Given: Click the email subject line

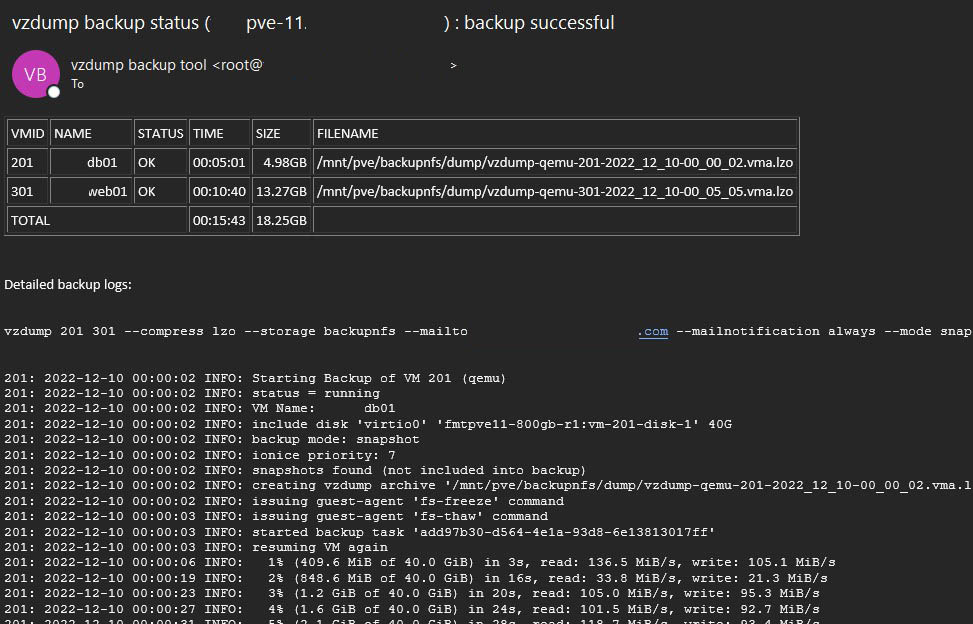Looking at the screenshot, I should 312,22.
